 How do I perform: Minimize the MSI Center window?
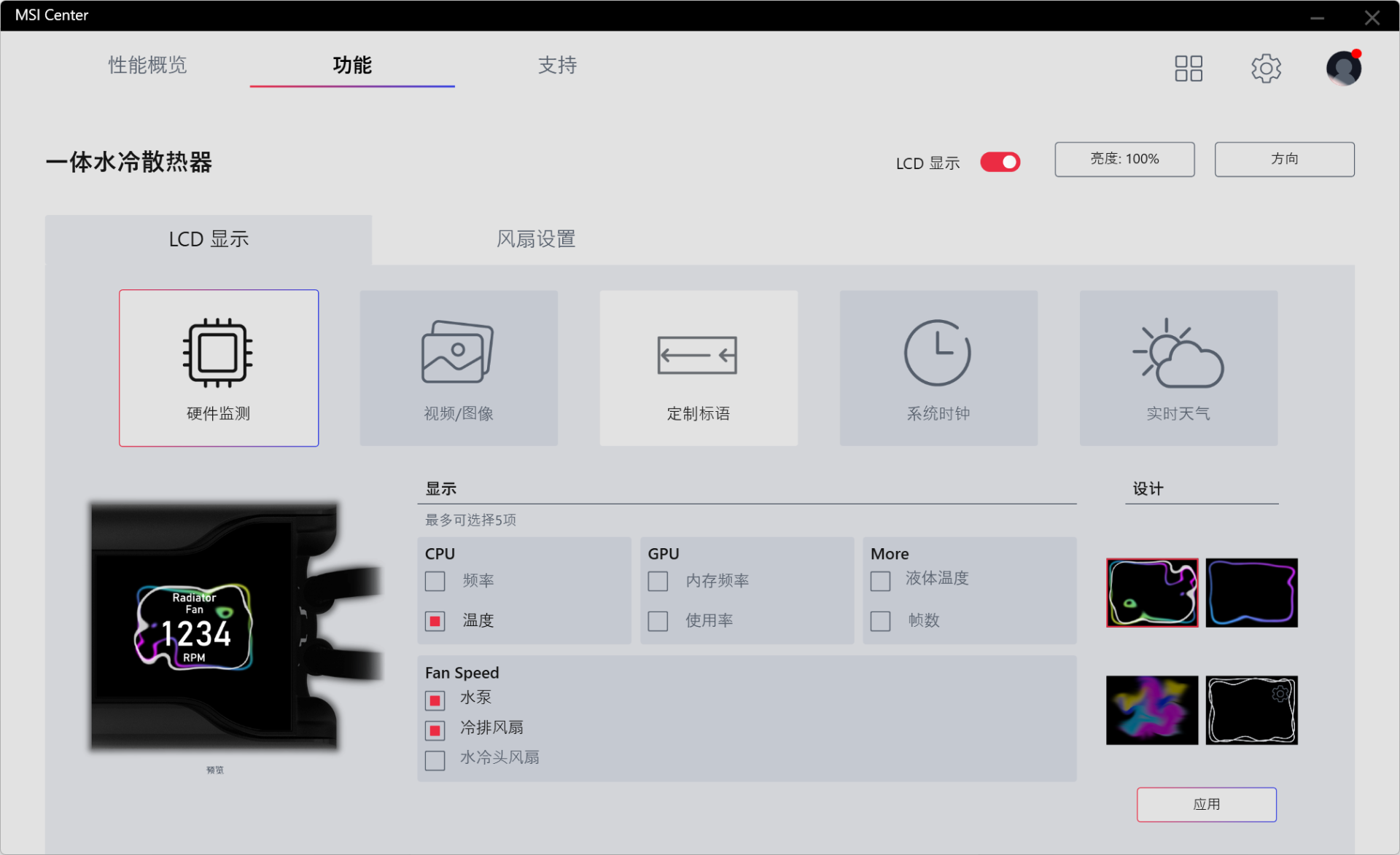click(1317, 17)
